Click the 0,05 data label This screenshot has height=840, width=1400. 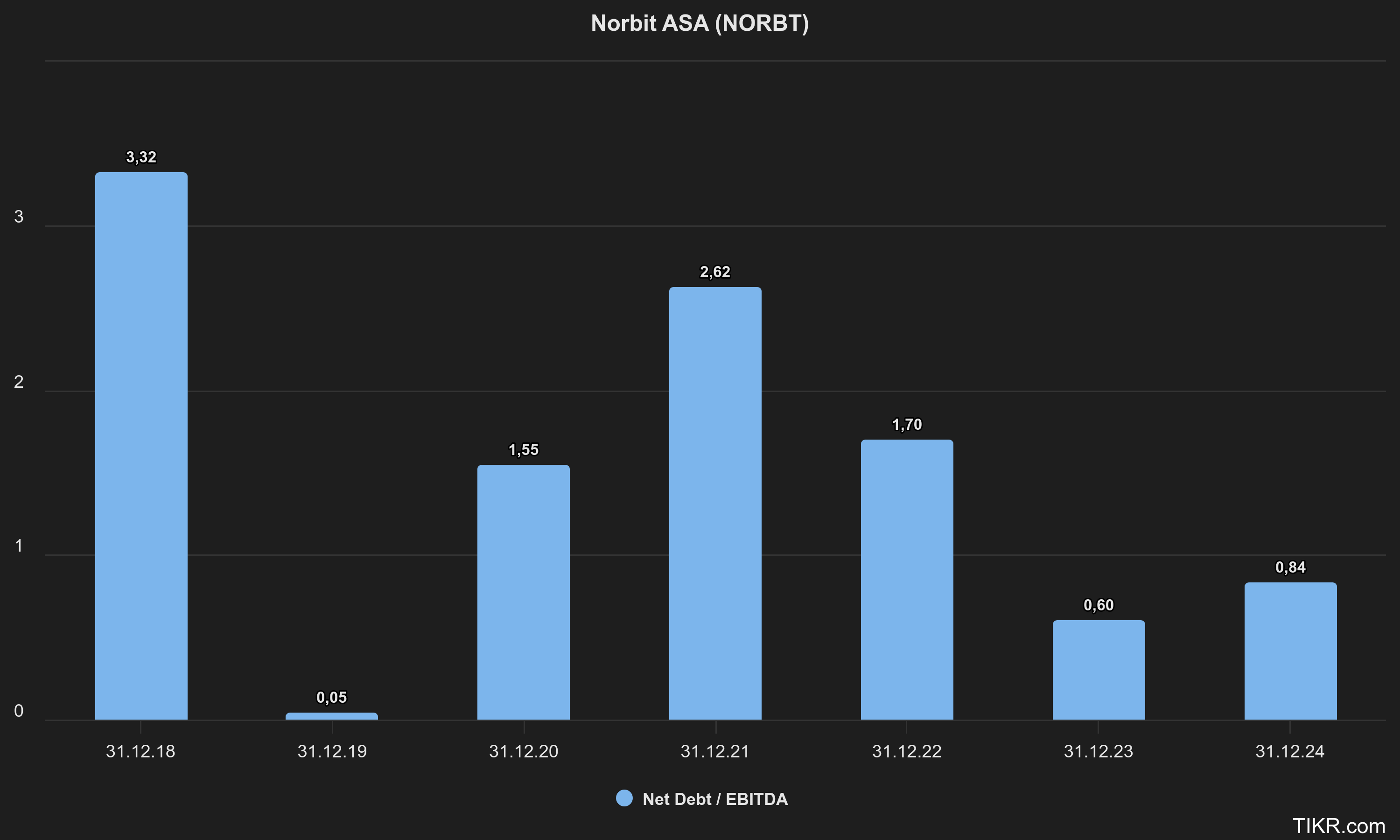pos(332,697)
